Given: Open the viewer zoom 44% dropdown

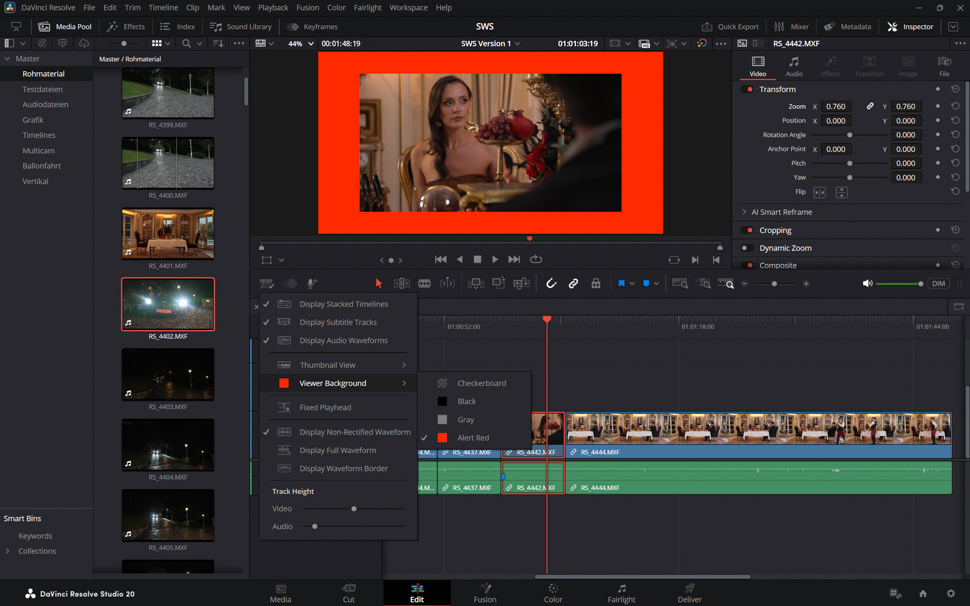Looking at the screenshot, I should 301,44.
